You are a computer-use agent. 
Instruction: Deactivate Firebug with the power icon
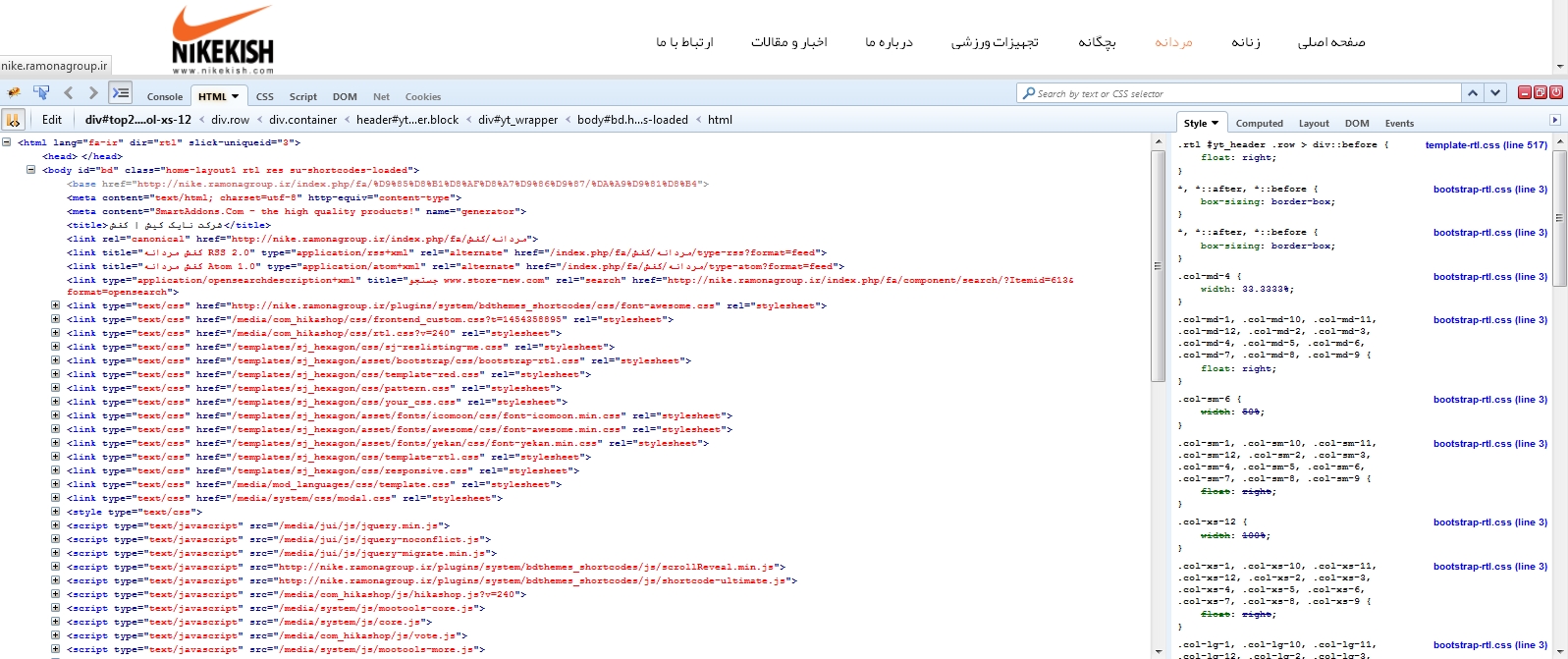coord(1556,92)
